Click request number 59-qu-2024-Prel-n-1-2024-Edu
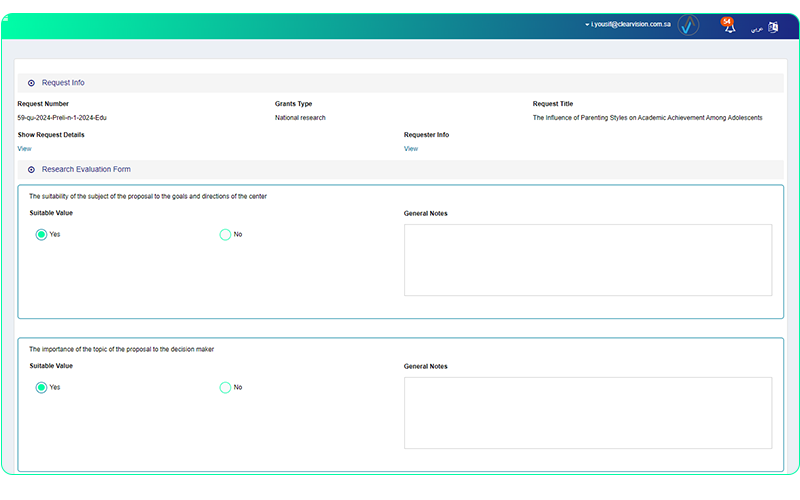 (x=62, y=117)
